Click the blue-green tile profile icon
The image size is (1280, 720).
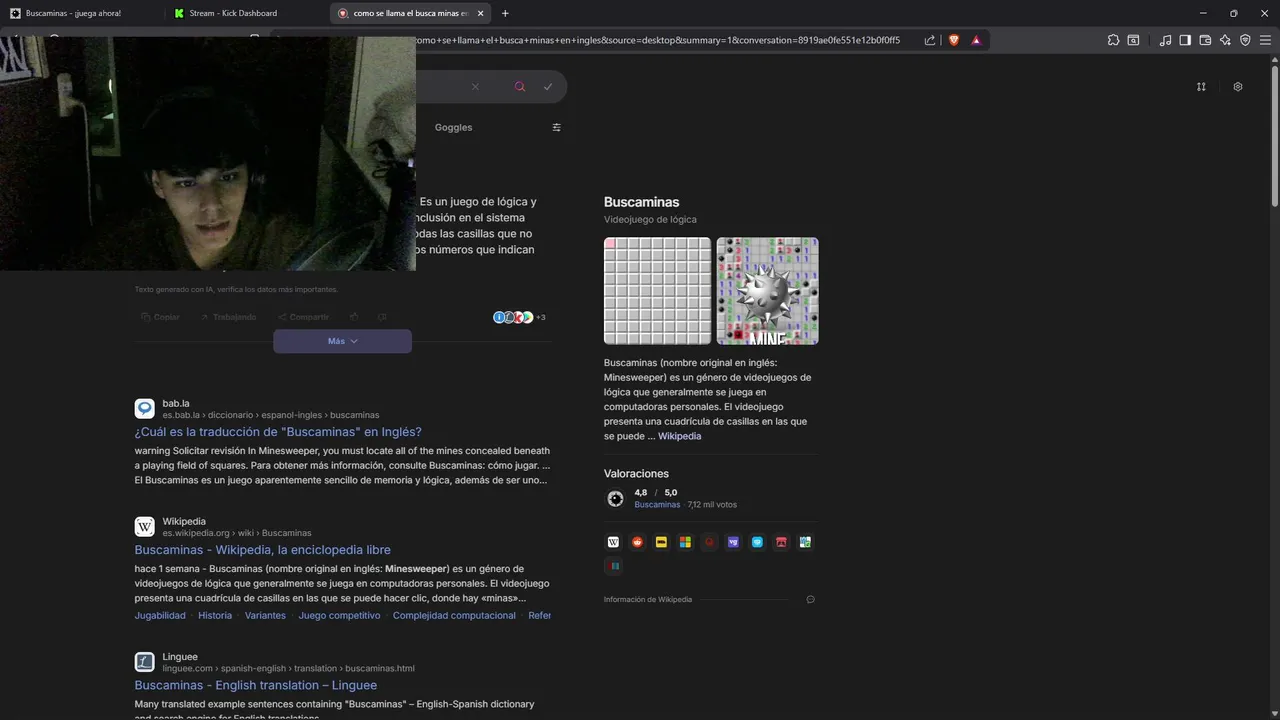click(x=805, y=542)
